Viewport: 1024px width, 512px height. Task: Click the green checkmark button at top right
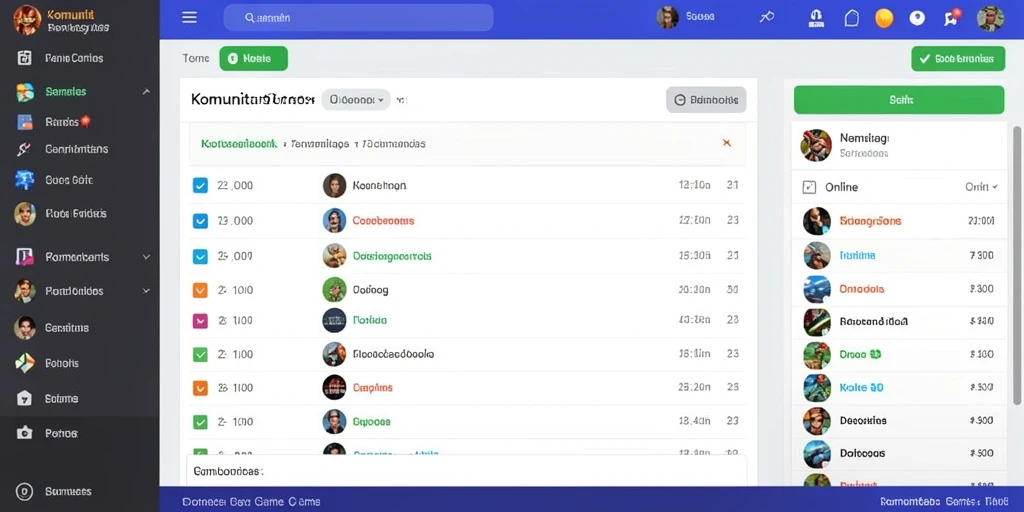pos(957,59)
